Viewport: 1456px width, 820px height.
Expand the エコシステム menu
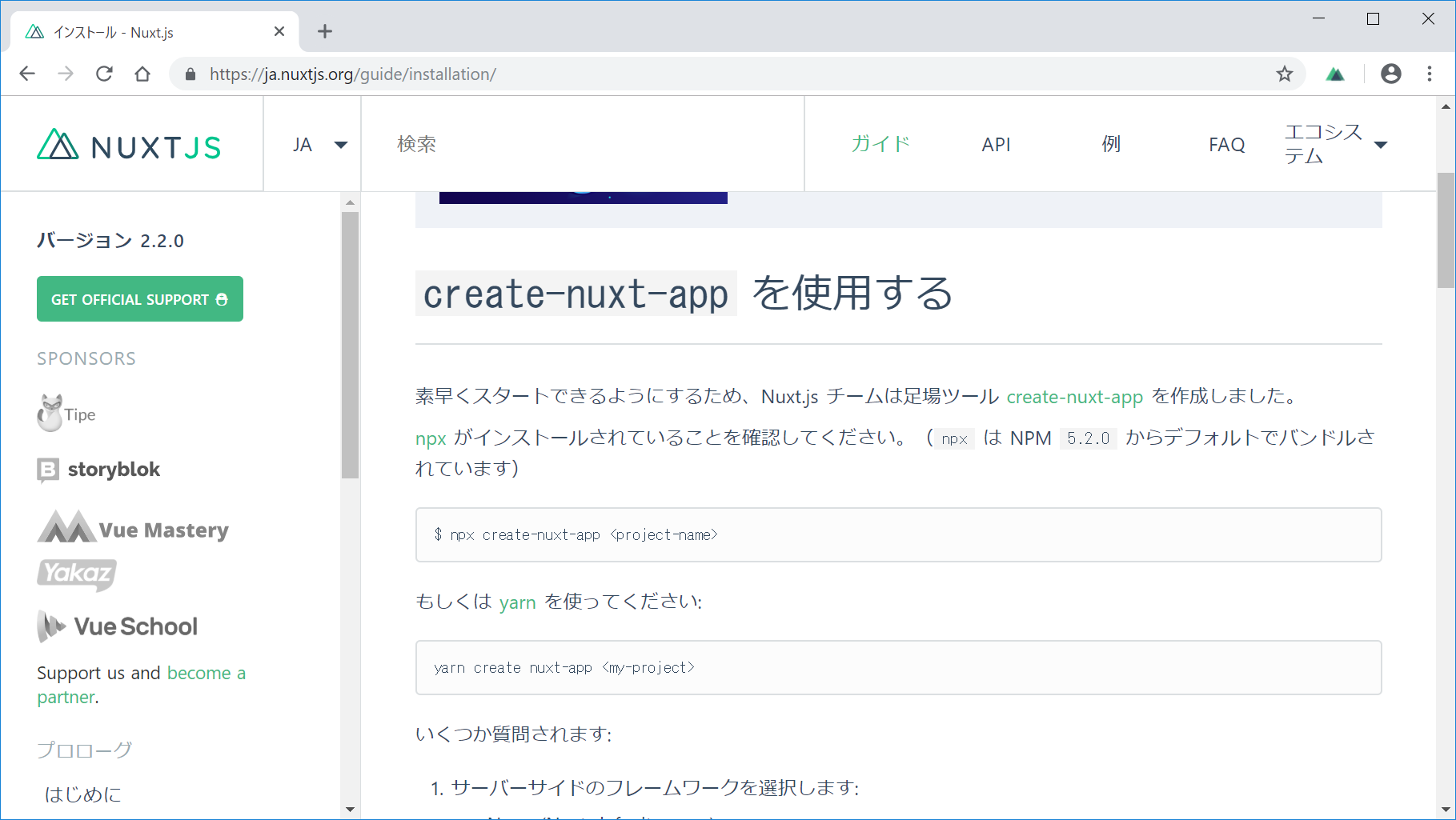point(1336,144)
